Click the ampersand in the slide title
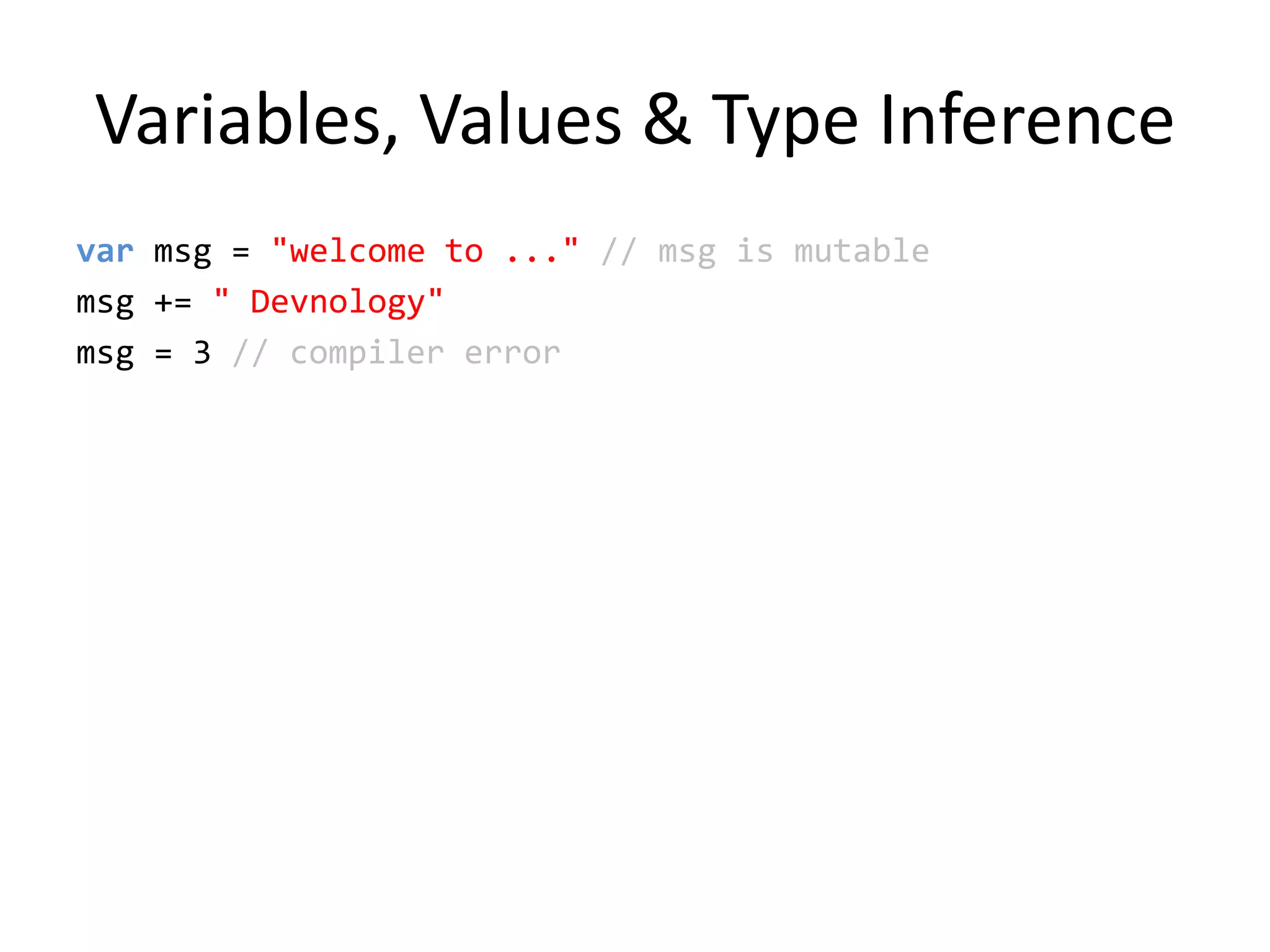1270x952 pixels. [667, 120]
